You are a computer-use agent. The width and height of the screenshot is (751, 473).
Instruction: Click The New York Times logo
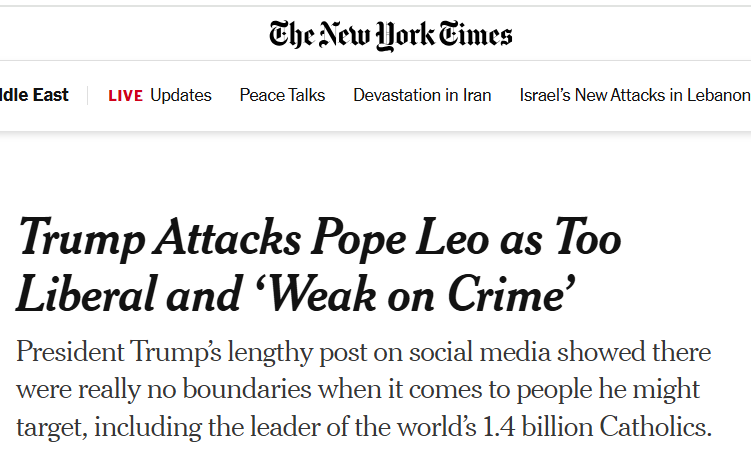coord(390,36)
